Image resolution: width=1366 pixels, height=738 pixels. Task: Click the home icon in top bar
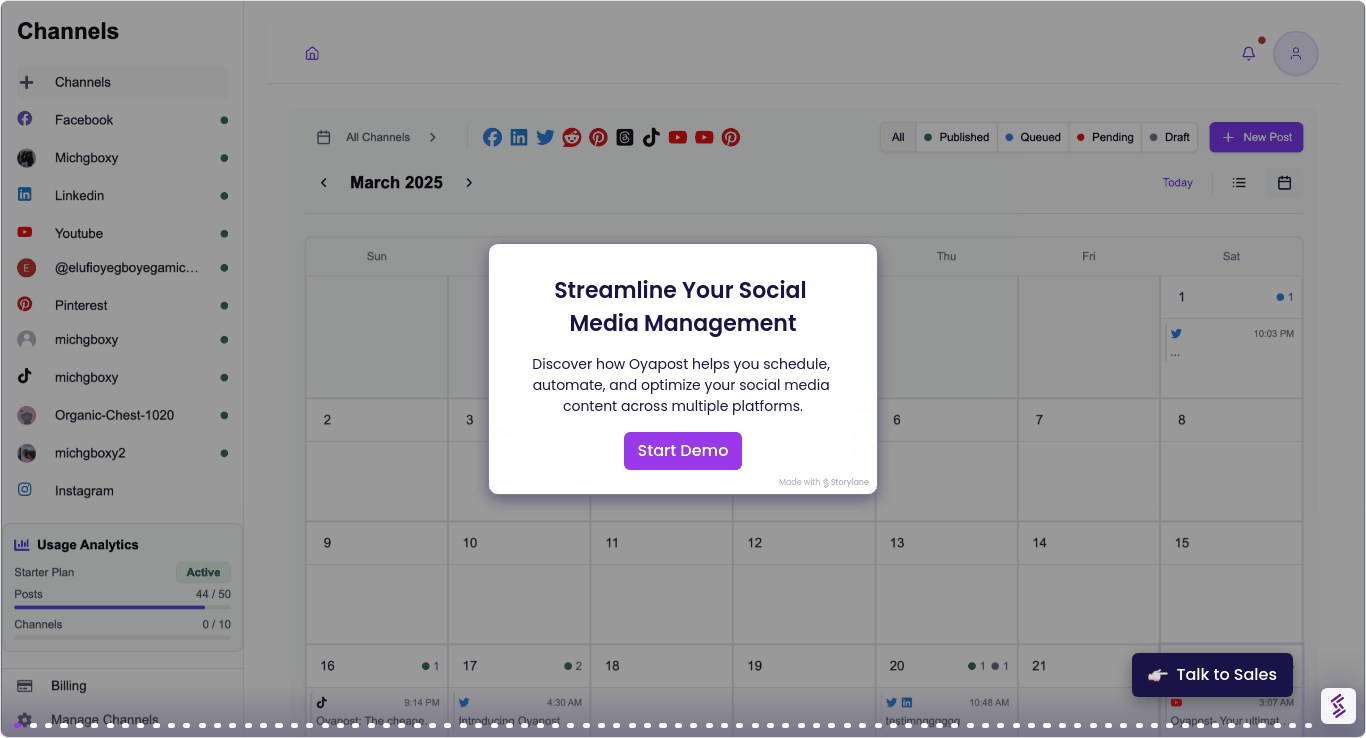tap(312, 54)
